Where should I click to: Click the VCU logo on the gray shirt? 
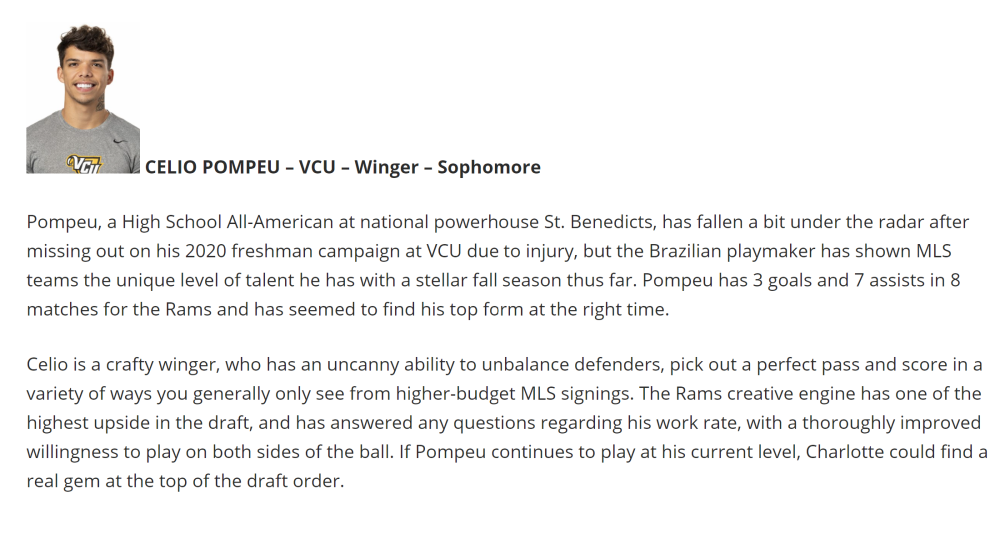point(84,164)
